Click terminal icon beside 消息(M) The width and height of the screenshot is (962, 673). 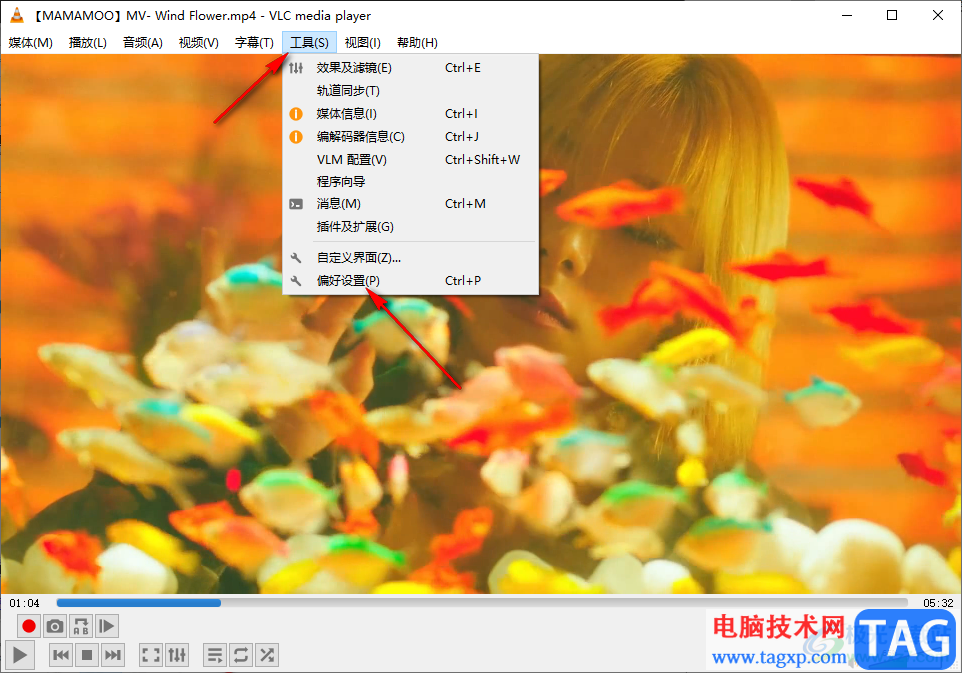pyautogui.click(x=296, y=204)
